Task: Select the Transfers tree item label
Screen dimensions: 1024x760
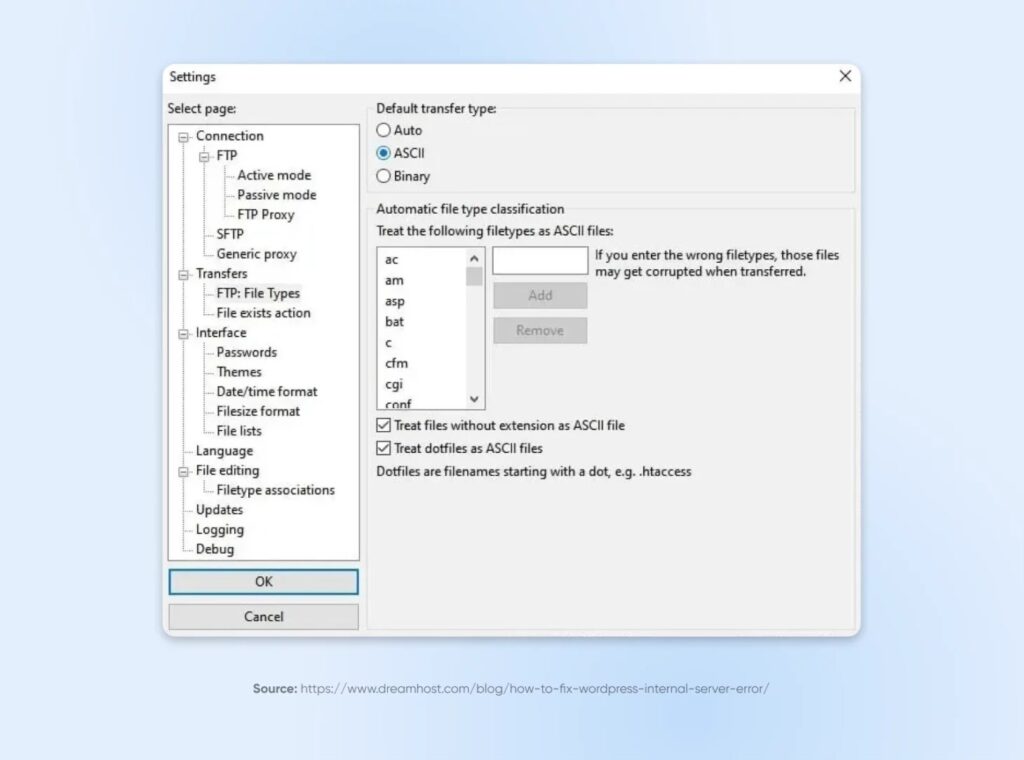Action: point(221,273)
